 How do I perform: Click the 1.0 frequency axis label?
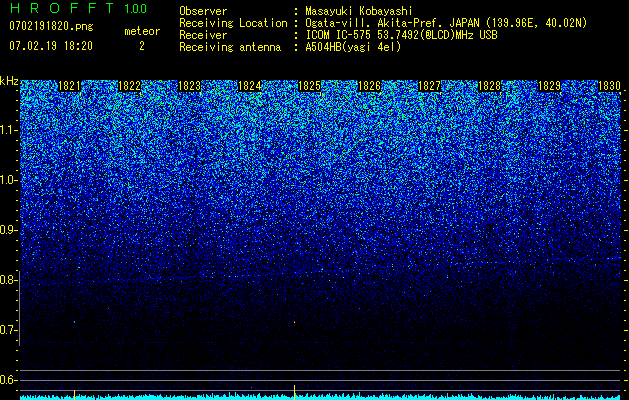(x=8, y=181)
